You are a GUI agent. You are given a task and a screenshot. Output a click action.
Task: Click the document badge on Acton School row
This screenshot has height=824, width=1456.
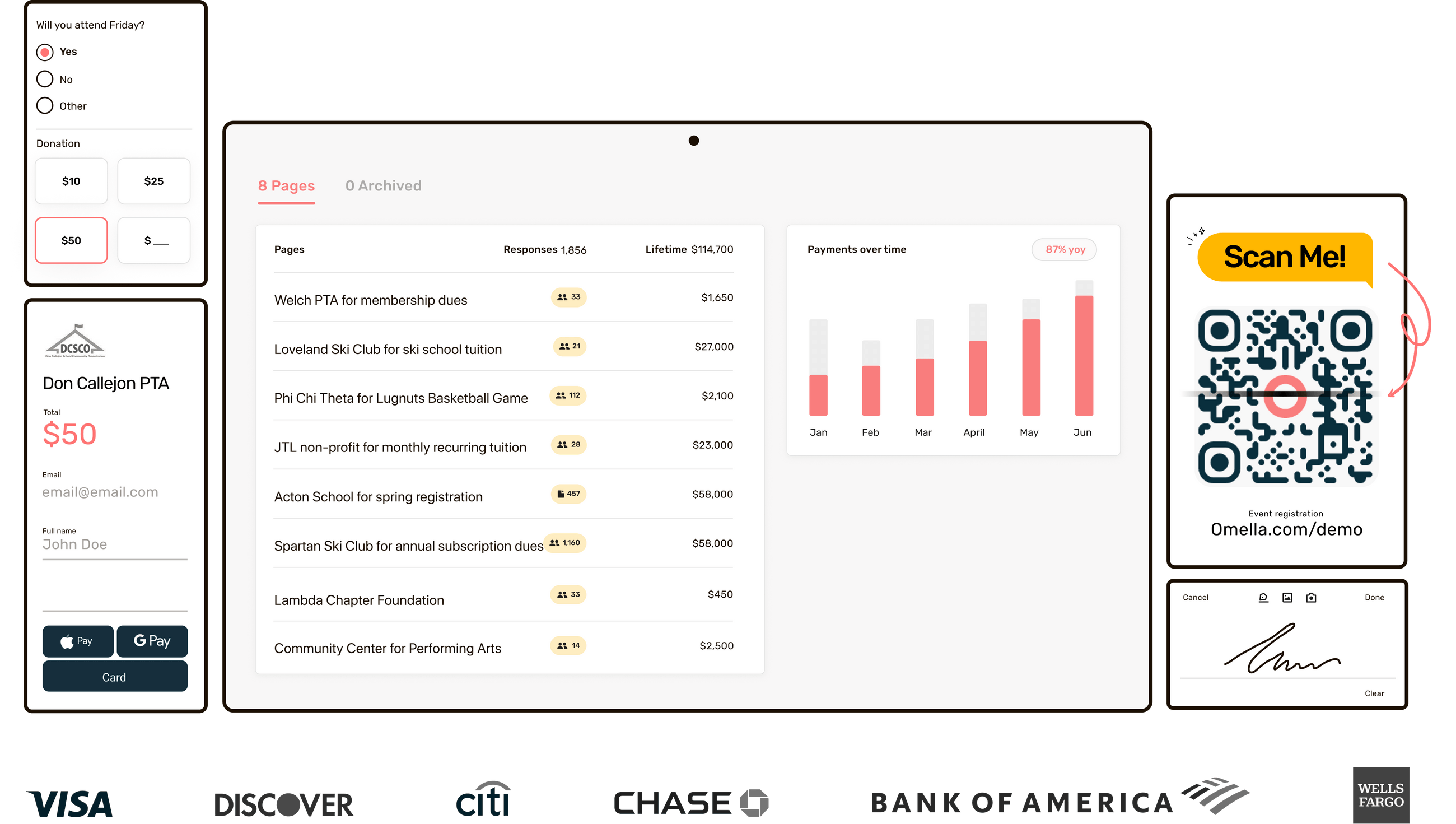click(568, 494)
